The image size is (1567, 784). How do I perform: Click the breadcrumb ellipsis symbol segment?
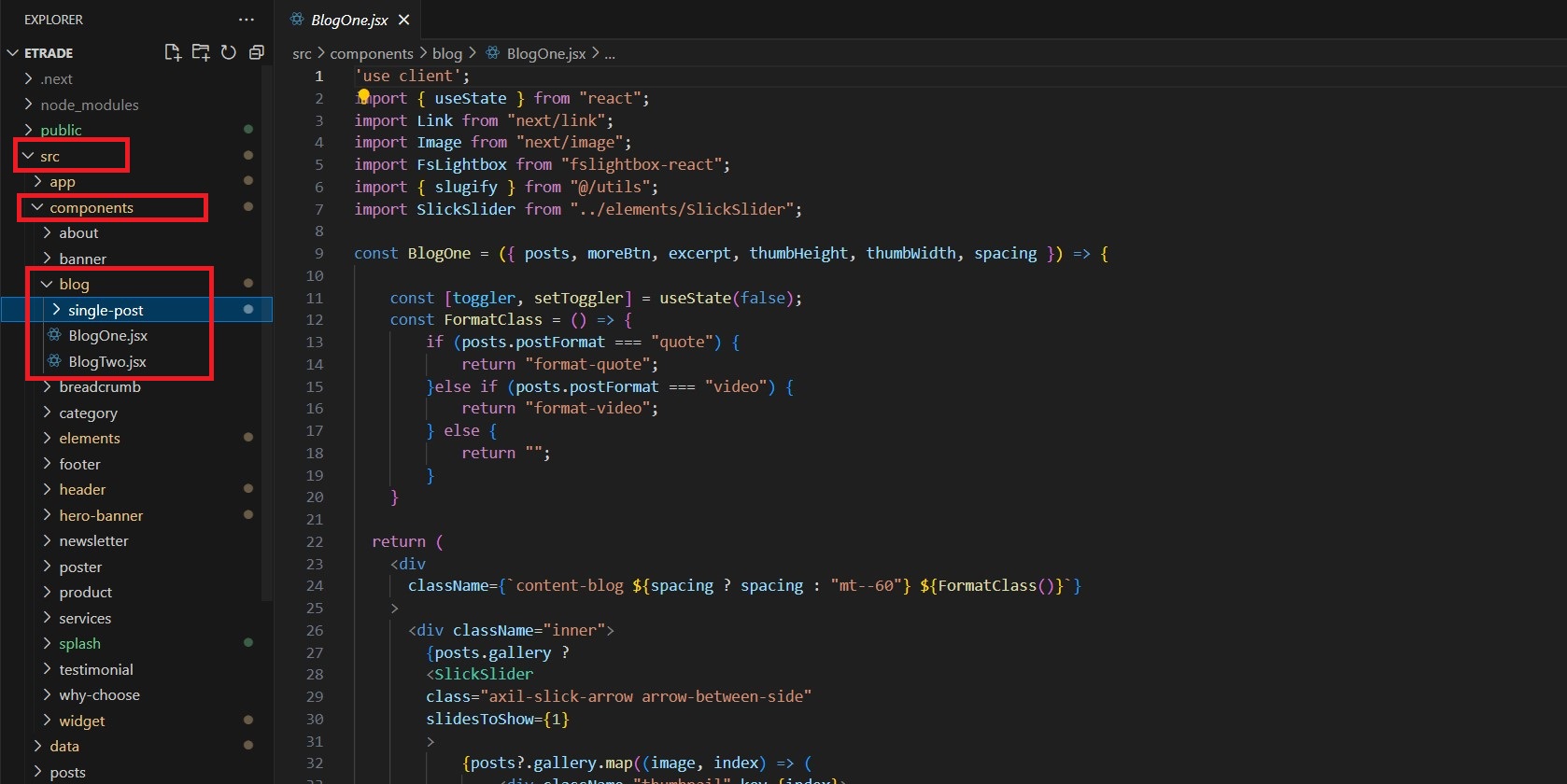(610, 53)
